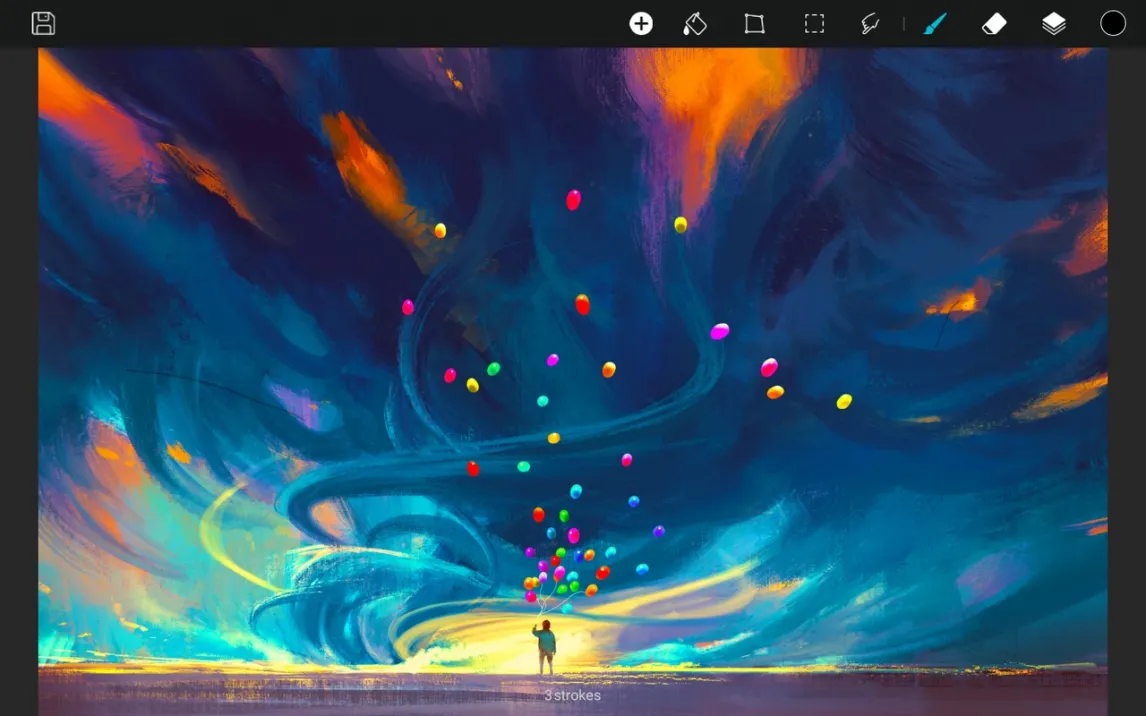The width and height of the screenshot is (1146, 716).
Task: Click the topmost red balloon in the painting
Action: coord(573,200)
